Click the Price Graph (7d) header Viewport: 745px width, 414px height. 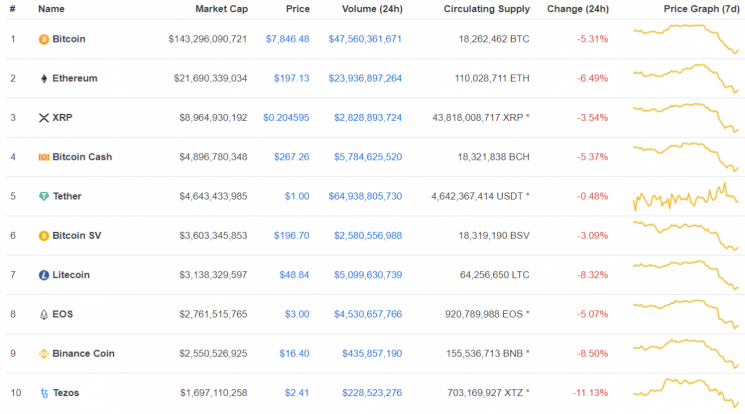(x=702, y=9)
